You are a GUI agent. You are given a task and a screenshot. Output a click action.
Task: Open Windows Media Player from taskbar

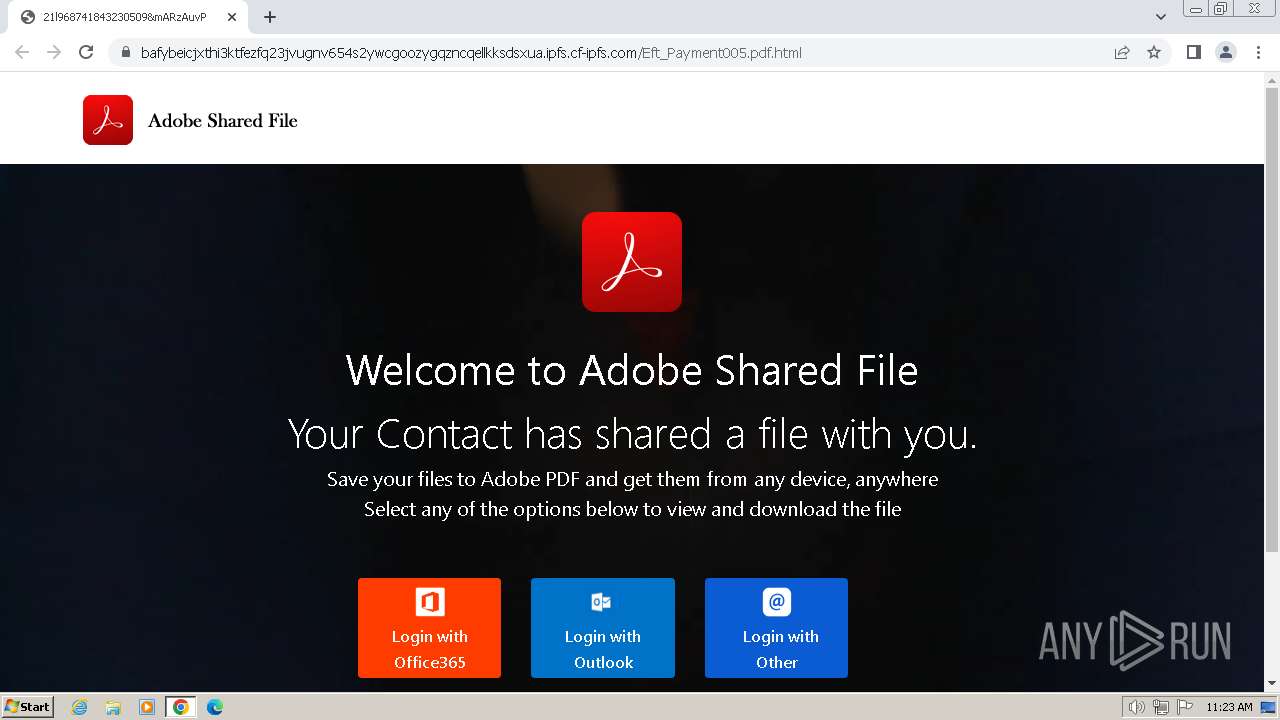point(147,707)
